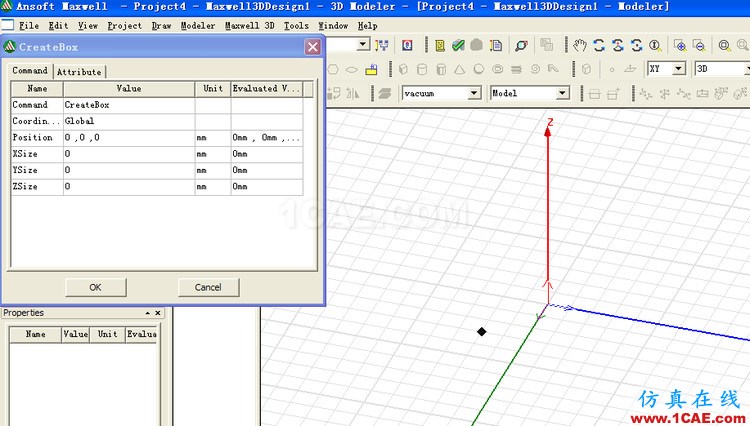
Task: Click the CreateBox command value cell
Action: 129,105
